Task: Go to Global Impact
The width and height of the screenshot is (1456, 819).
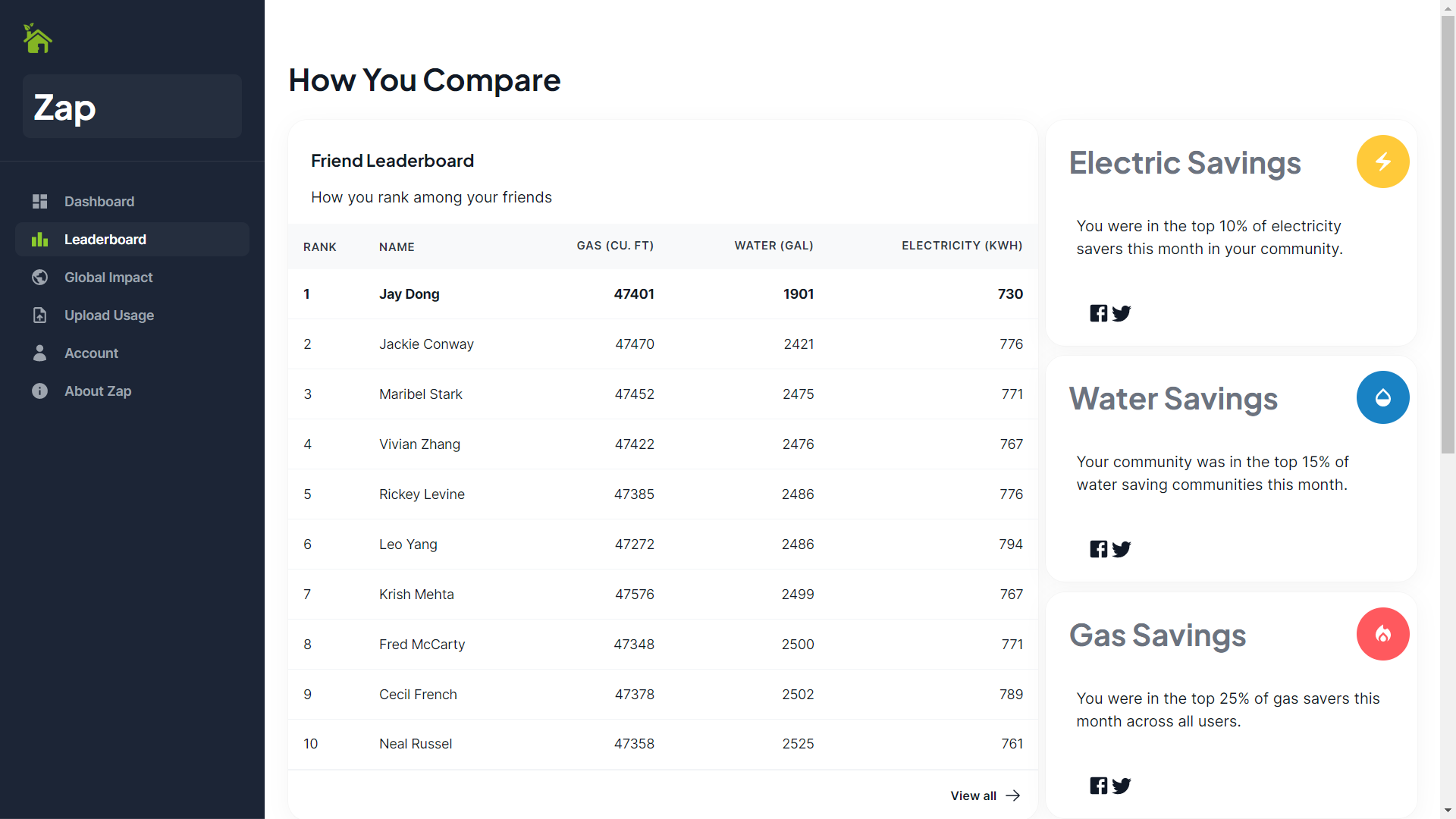Action: click(x=108, y=278)
